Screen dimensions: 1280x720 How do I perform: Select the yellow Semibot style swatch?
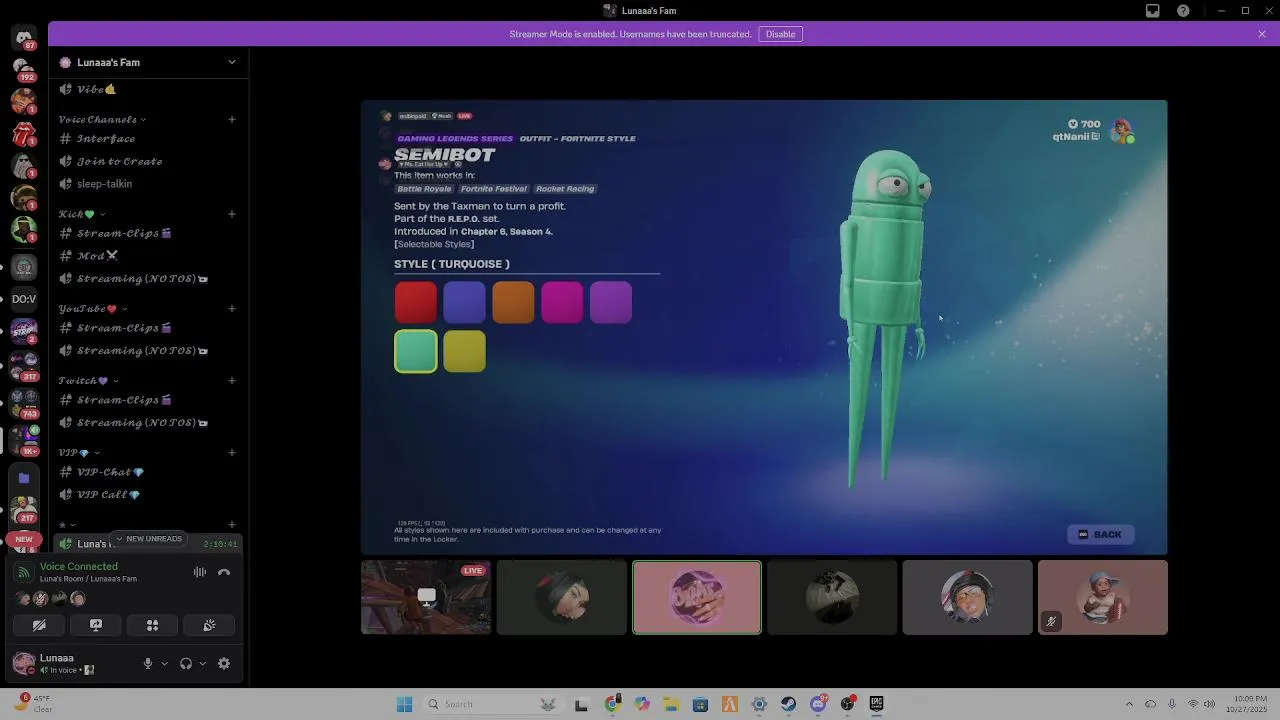click(x=464, y=351)
